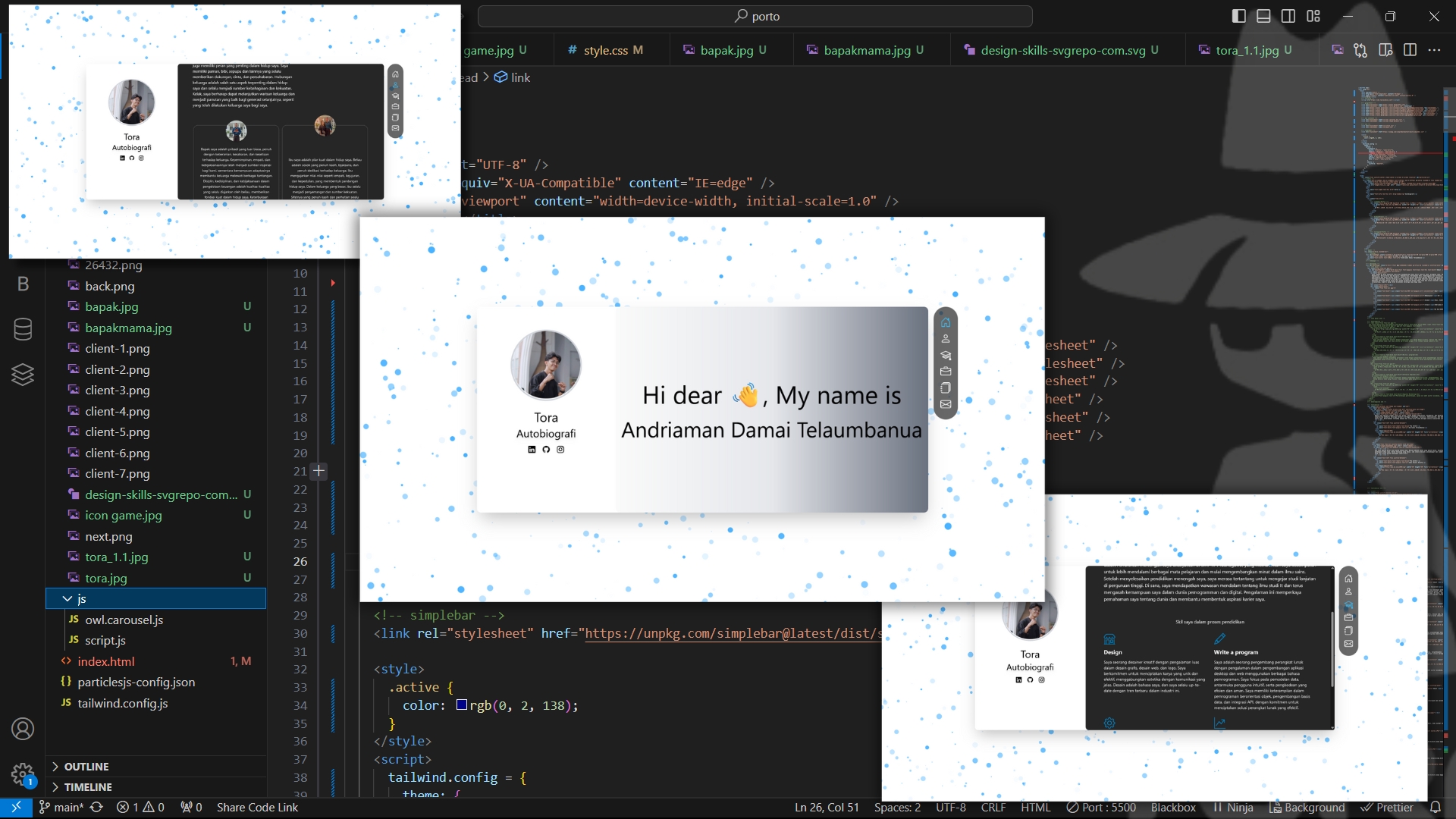Toggle the bottom panel layout button
Image resolution: width=1456 pixels, height=819 pixels.
1263,16
